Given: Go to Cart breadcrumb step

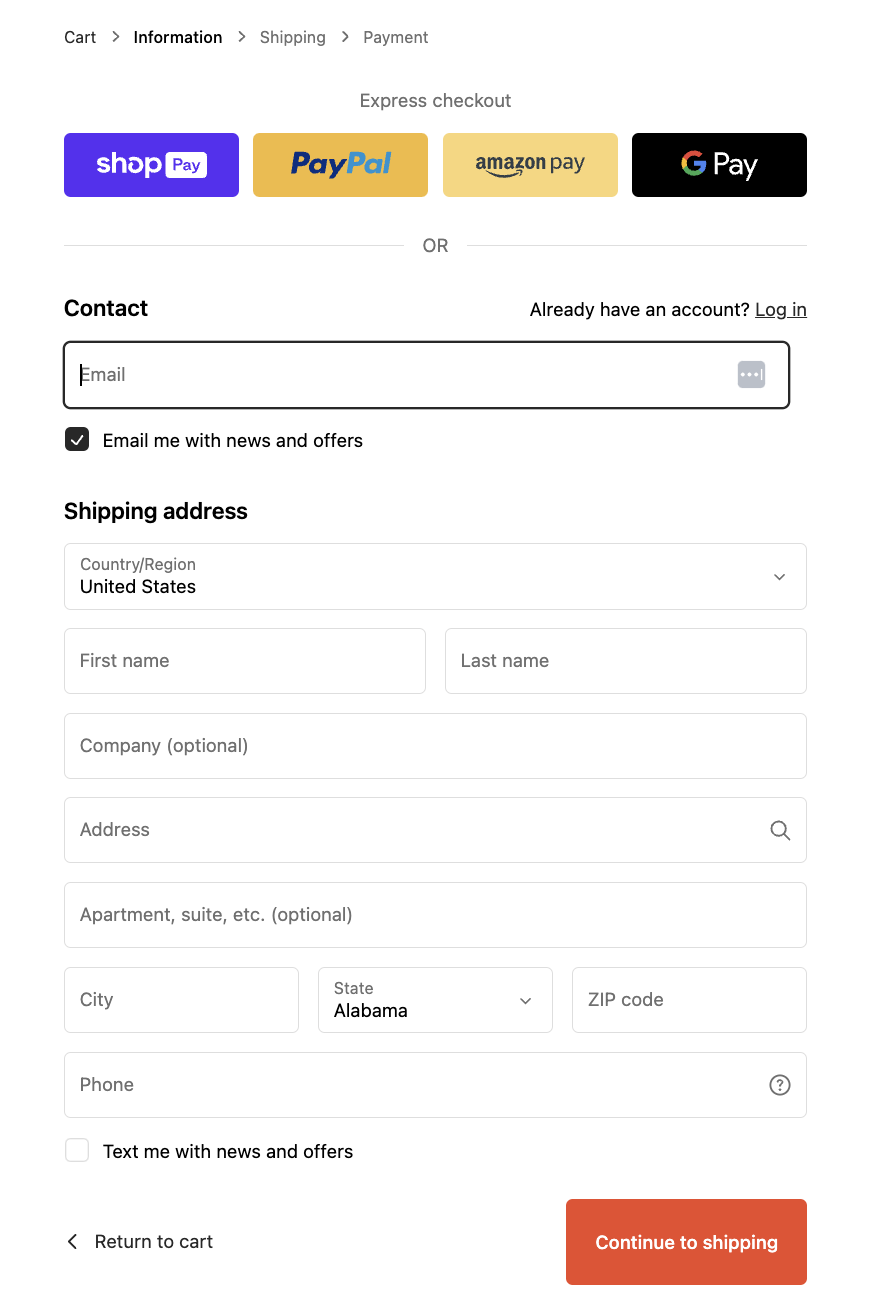Looking at the screenshot, I should tap(80, 37).
